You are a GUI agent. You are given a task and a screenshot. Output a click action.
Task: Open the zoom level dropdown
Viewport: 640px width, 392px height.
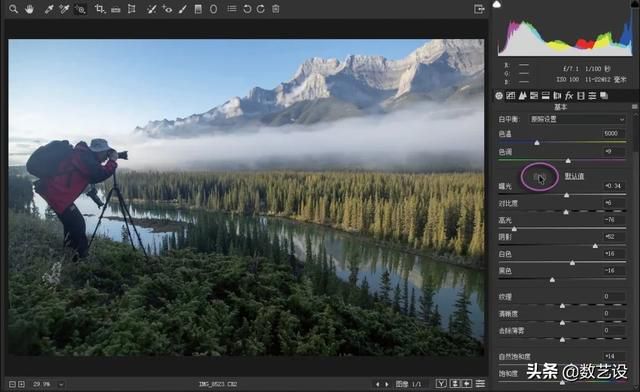tap(61, 384)
